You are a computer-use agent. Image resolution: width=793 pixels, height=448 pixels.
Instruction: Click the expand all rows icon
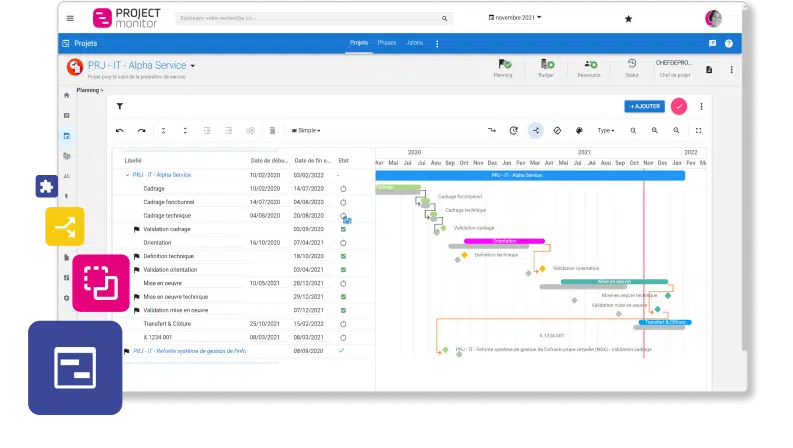(185, 130)
